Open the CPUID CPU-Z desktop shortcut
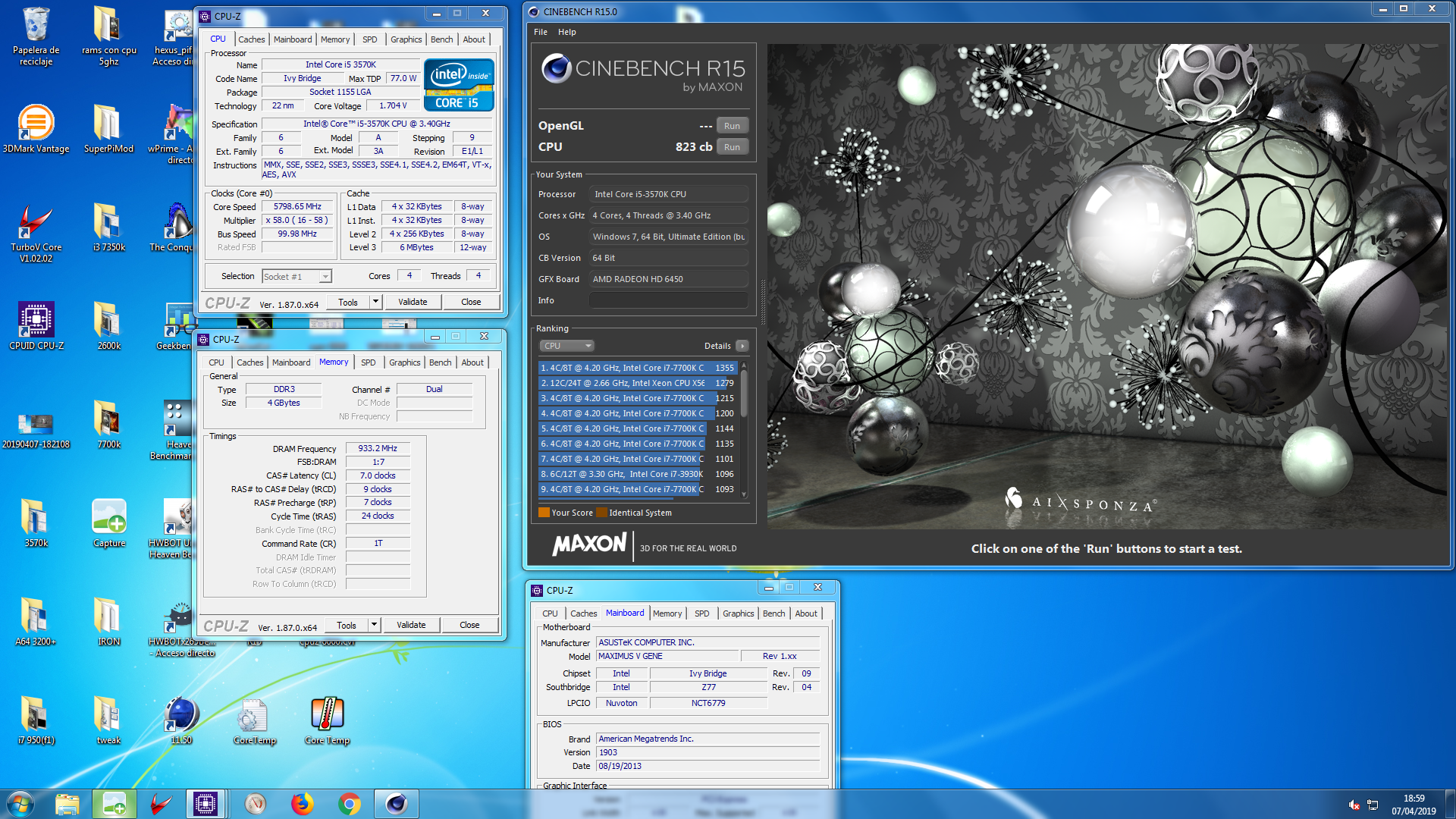The width and height of the screenshot is (1456, 819). coord(36,326)
